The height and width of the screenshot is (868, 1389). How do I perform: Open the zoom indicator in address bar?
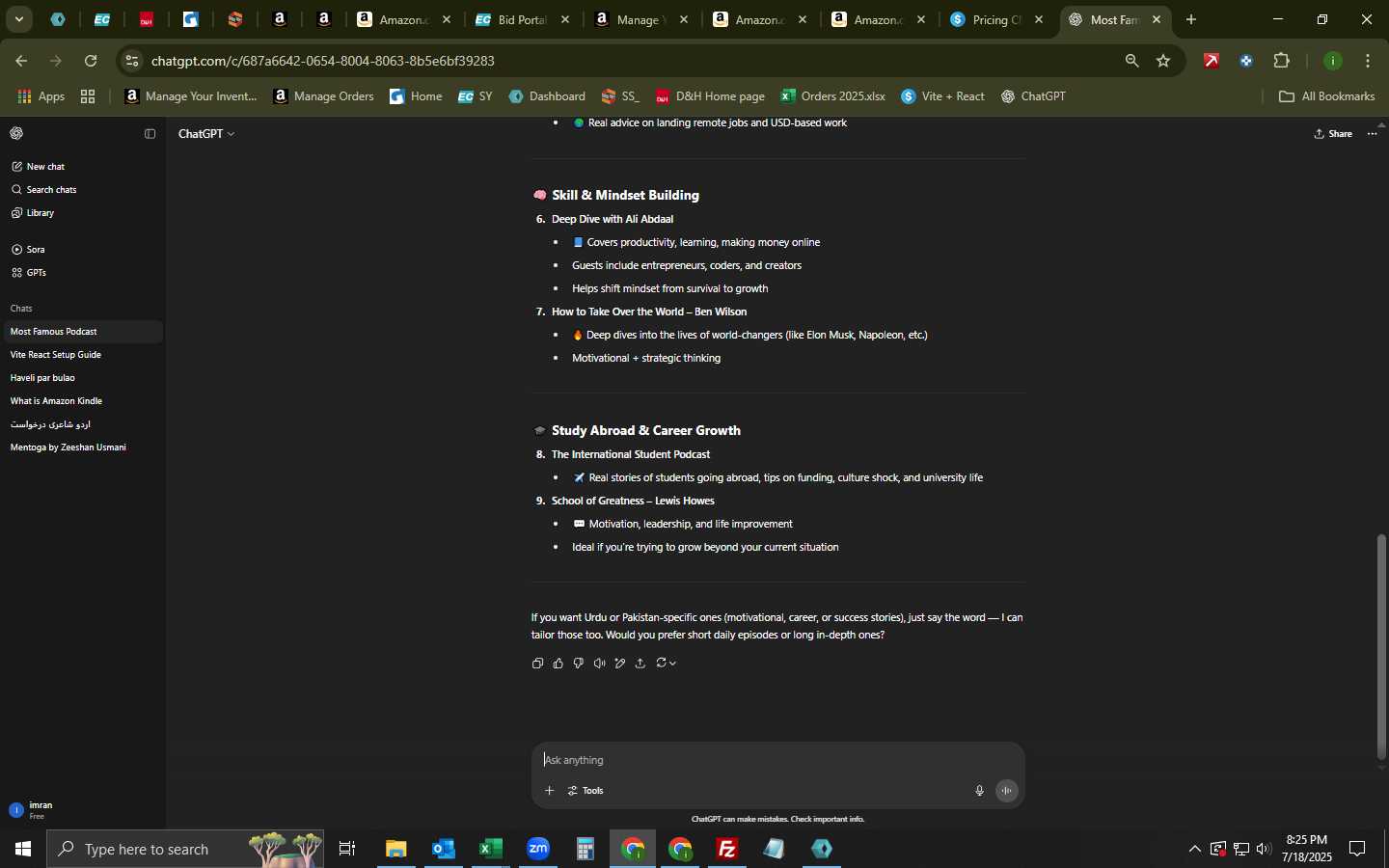(1131, 61)
